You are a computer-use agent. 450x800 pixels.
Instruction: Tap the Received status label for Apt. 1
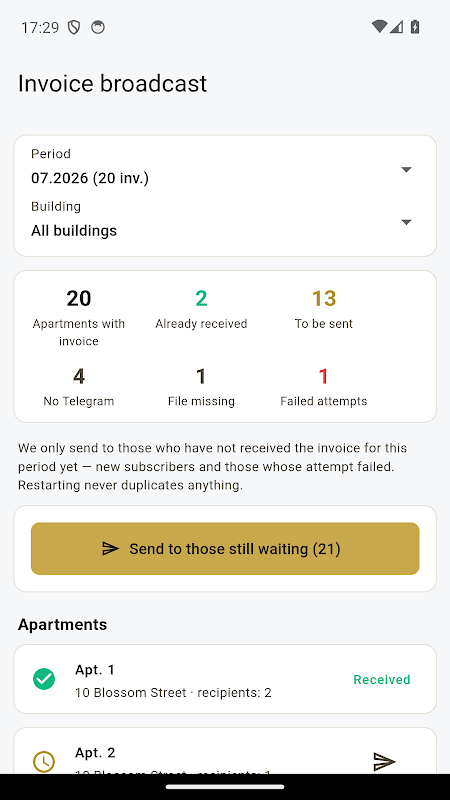[382, 679]
